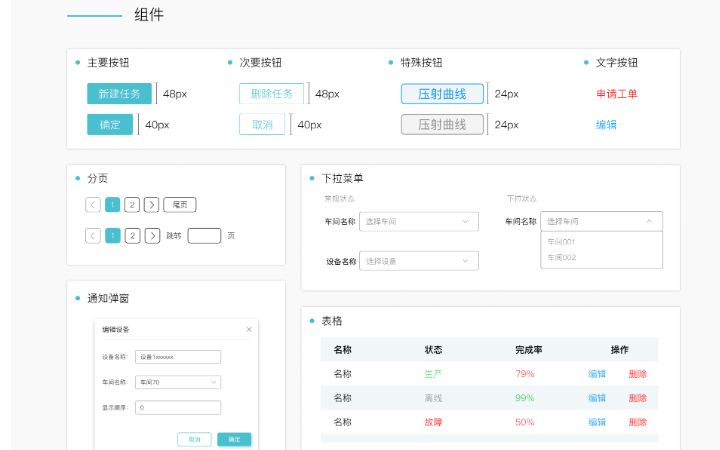The height and width of the screenshot is (450, 720).
Task: Click 删除 in the table row with 50%
Action: [x=637, y=422]
